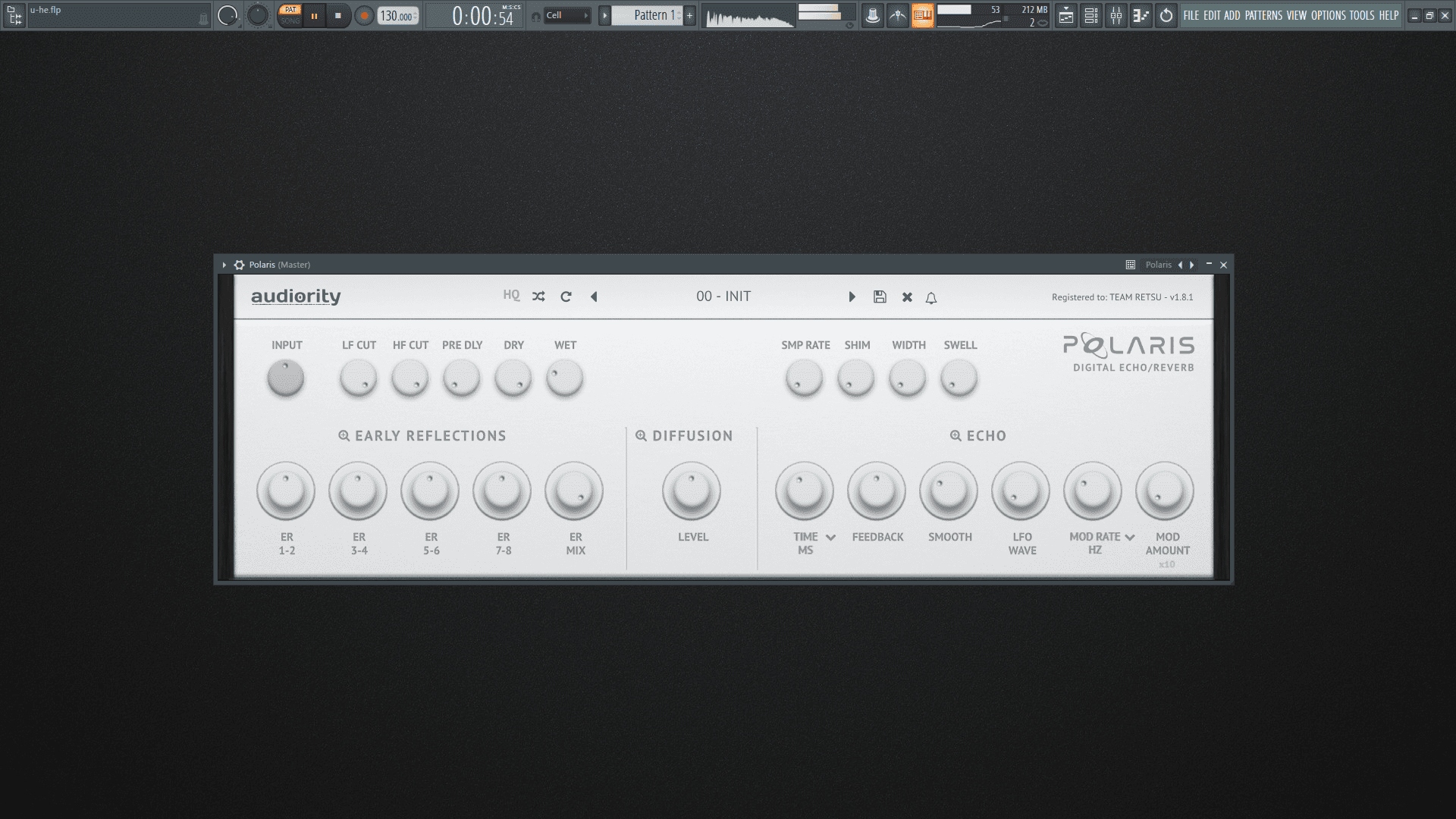The width and height of the screenshot is (1456, 819).
Task: Click the tempo field showing 130.000
Action: [398, 16]
